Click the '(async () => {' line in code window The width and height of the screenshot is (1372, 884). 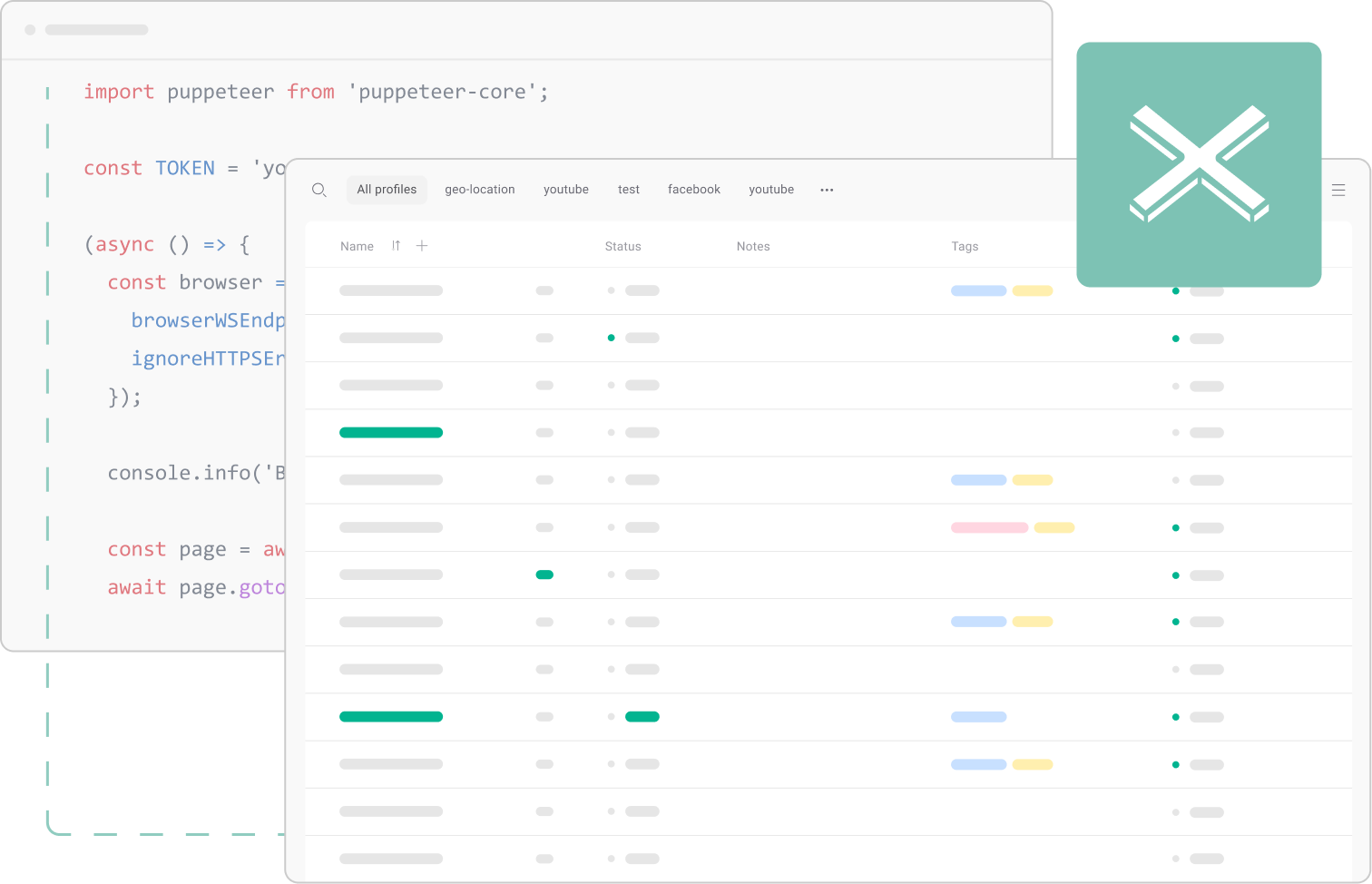[x=167, y=244]
